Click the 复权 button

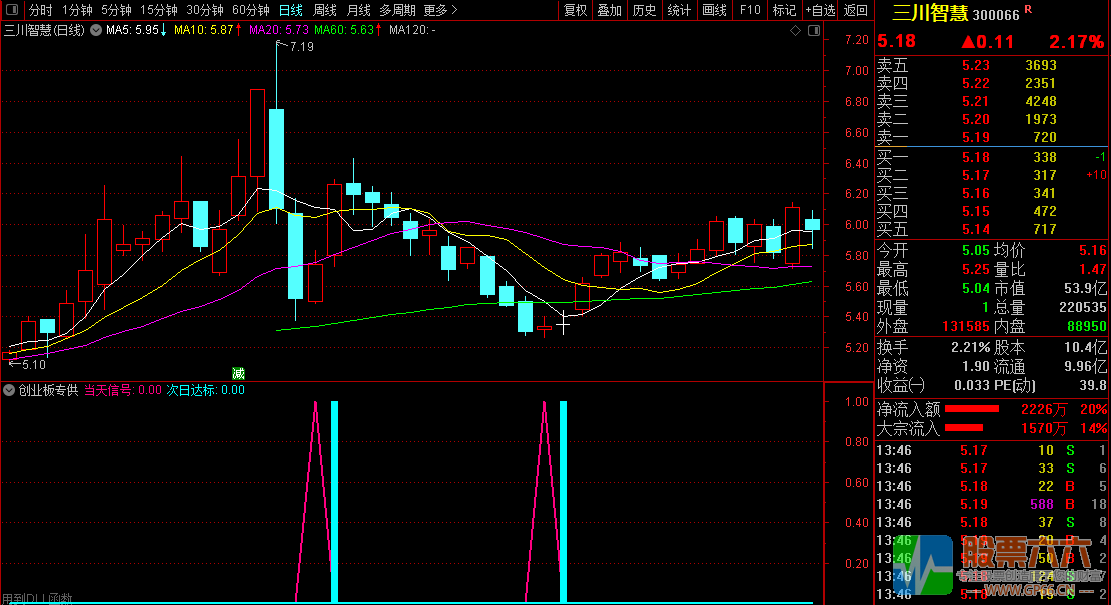[576, 10]
